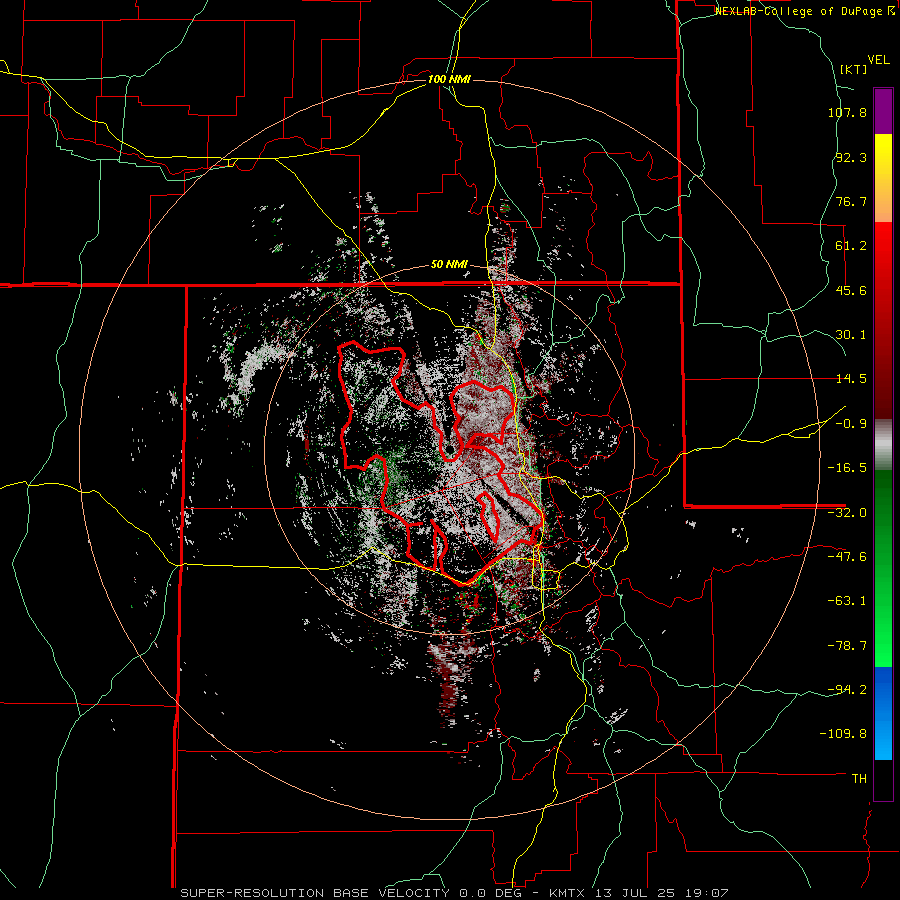Click the 100 NMI range ring label
The height and width of the screenshot is (900, 900).
pos(449,79)
